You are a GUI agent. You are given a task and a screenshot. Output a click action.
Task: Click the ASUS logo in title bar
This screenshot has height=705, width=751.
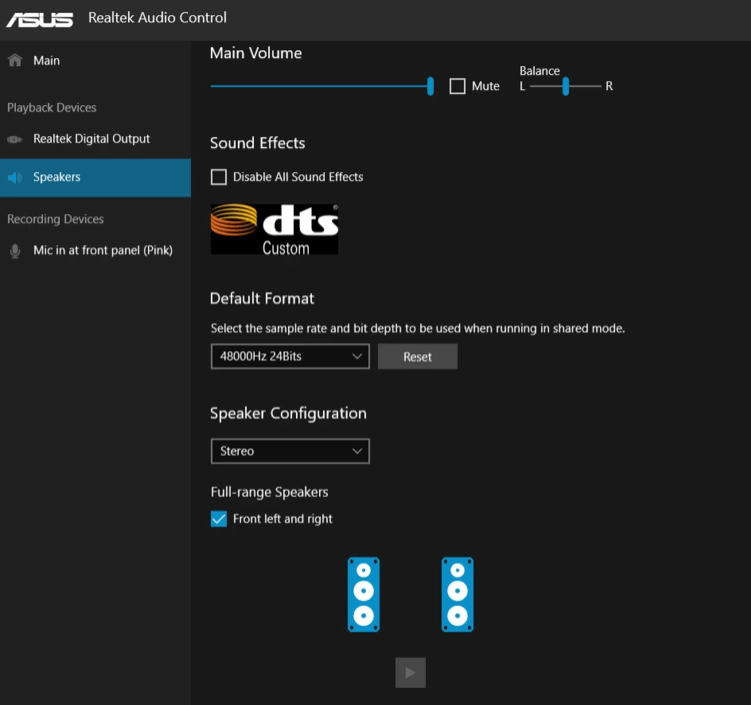click(x=40, y=19)
